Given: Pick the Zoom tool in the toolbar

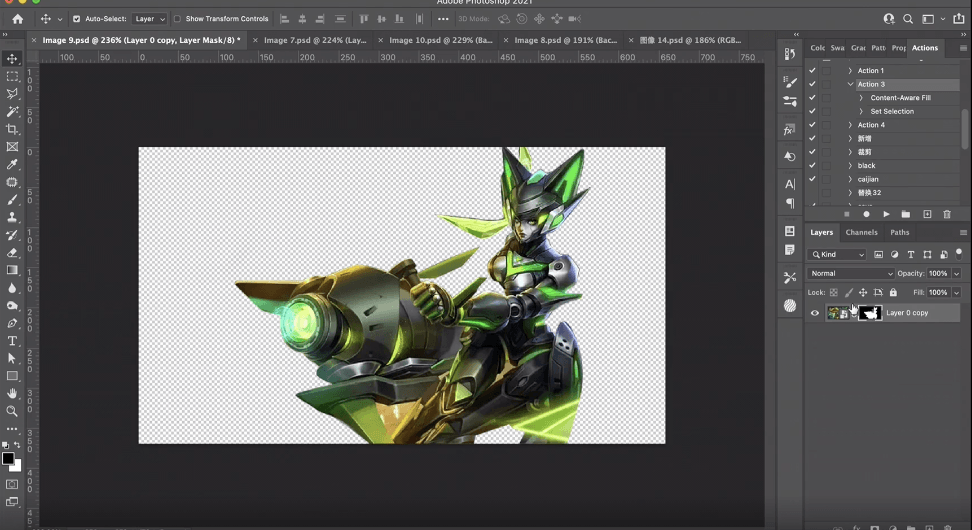Looking at the screenshot, I should (13, 411).
